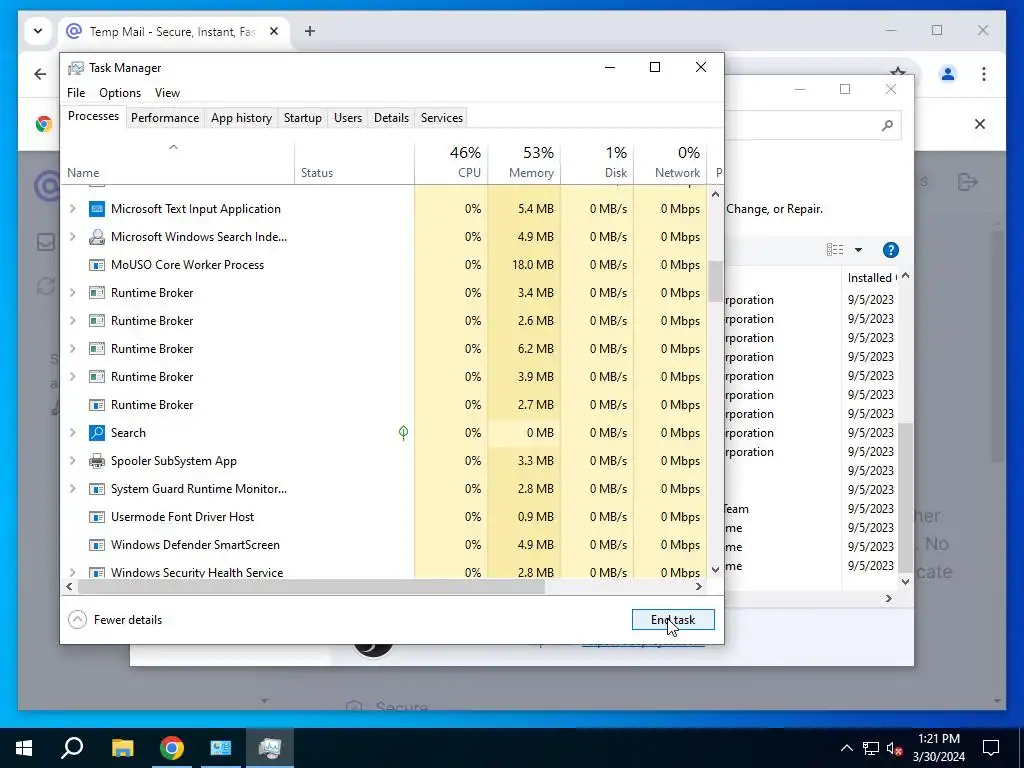Image resolution: width=1024 pixels, height=768 pixels.
Task: Click the Task Manager taskbar icon
Action: [x=270, y=748]
